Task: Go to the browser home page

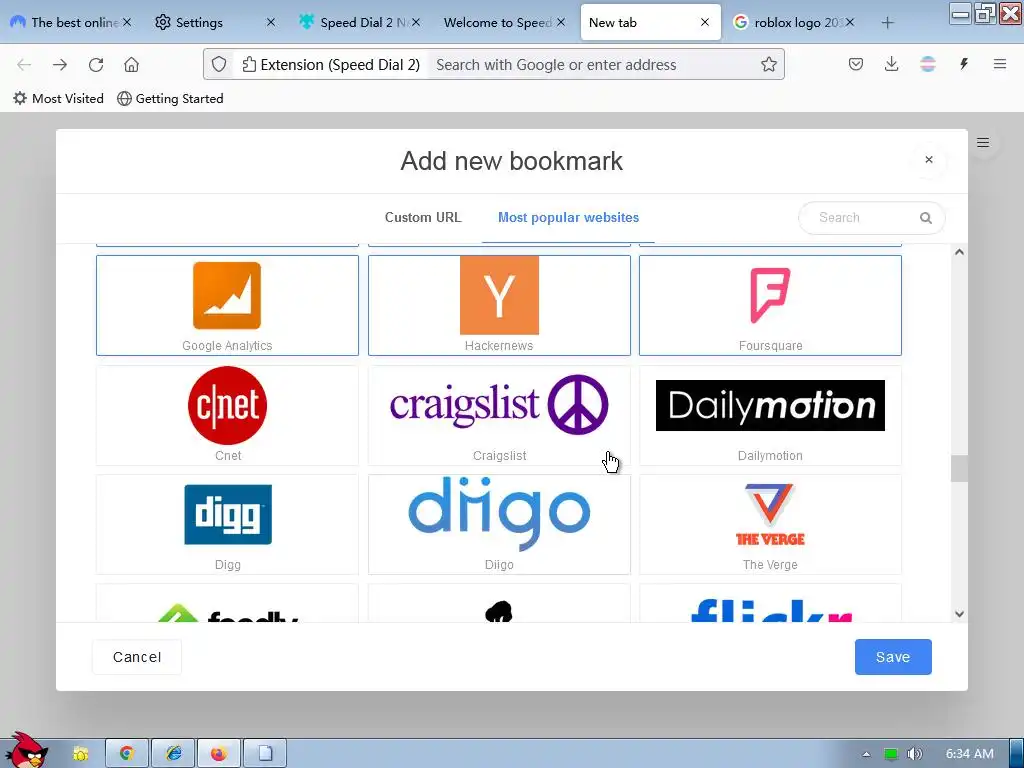Action: click(131, 65)
